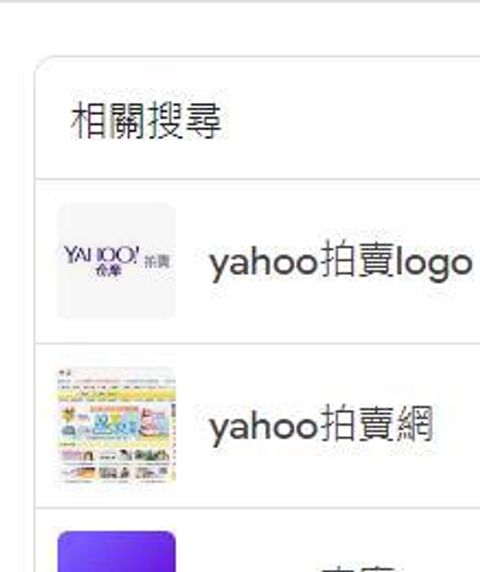Open the Yahoo auction website screenshot thumbnail

[117, 425]
